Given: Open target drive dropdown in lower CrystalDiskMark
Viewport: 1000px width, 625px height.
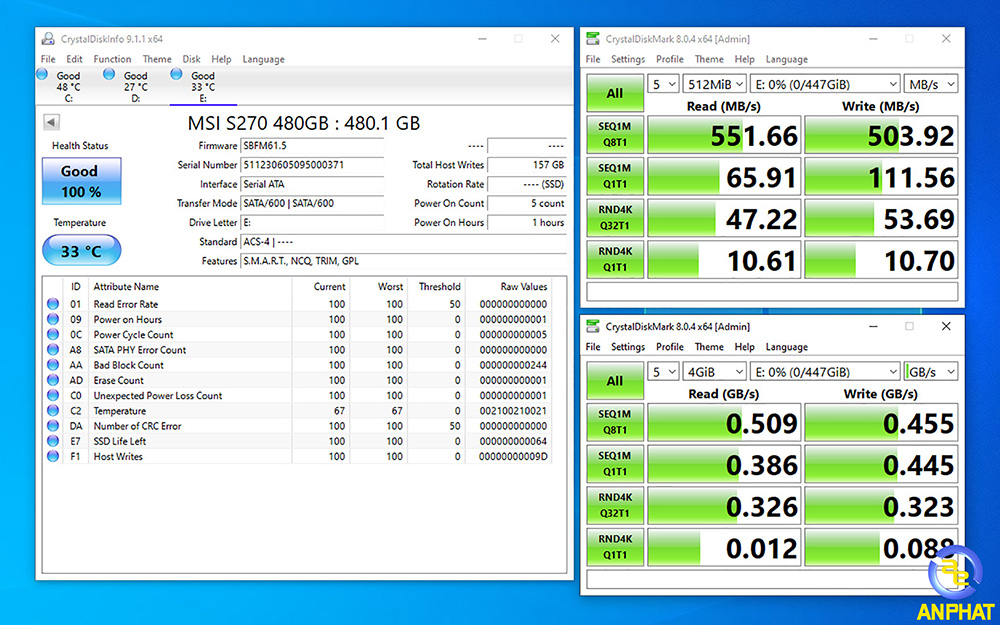Looking at the screenshot, I should click(x=825, y=372).
